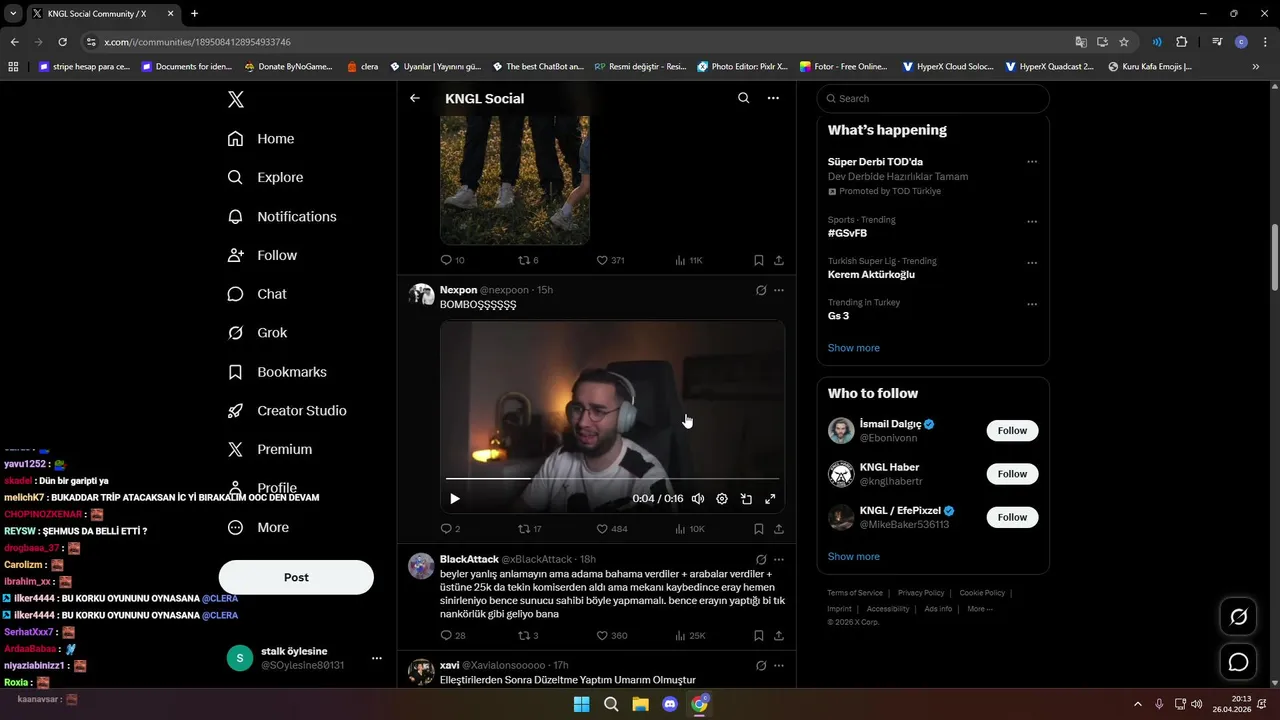Reload the page in Chrome
Viewport: 1280px width, 720px height.
[x=62, y=42]
